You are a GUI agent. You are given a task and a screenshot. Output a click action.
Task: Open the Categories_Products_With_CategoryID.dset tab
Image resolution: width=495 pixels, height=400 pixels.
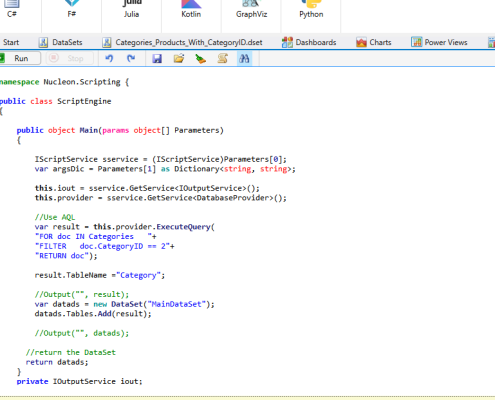[182, 42]
